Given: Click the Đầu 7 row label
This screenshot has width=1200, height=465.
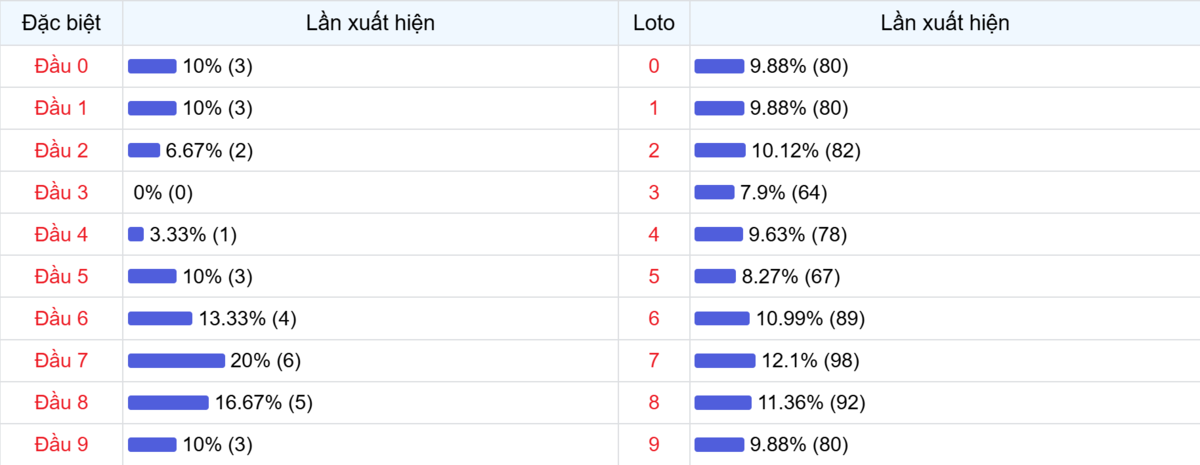Looking at the screenshot, I should click(61, 360).
